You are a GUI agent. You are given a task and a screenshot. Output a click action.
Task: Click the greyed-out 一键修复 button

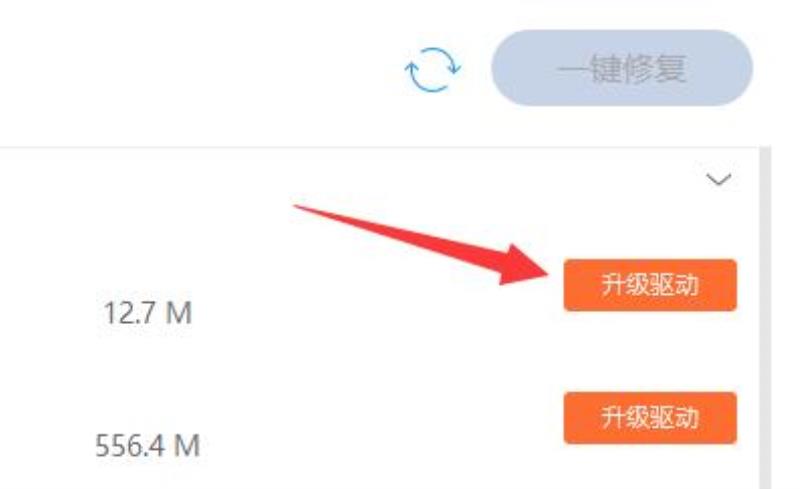tap(622, 68)
